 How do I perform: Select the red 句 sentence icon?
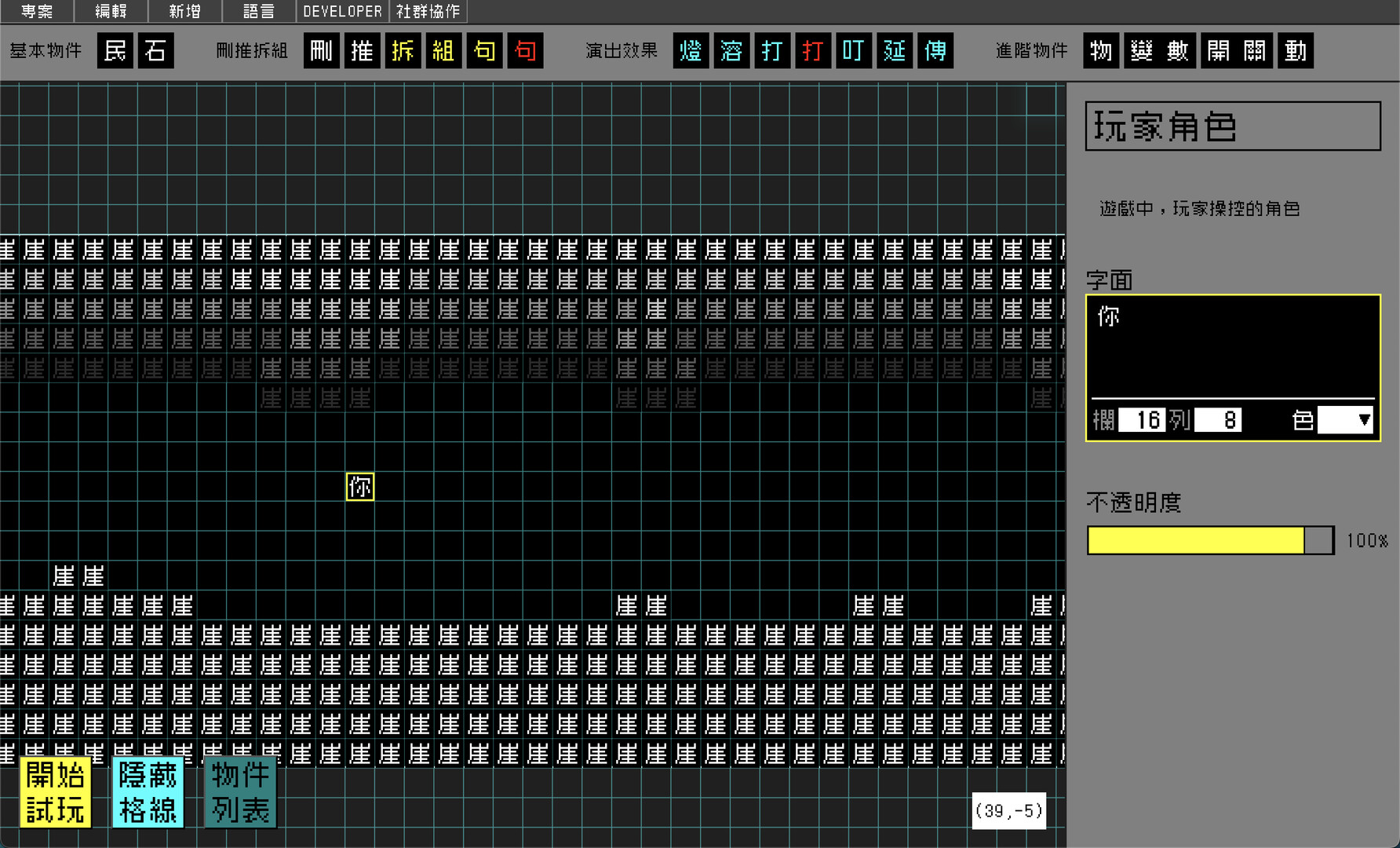click(x=525, y=51)
